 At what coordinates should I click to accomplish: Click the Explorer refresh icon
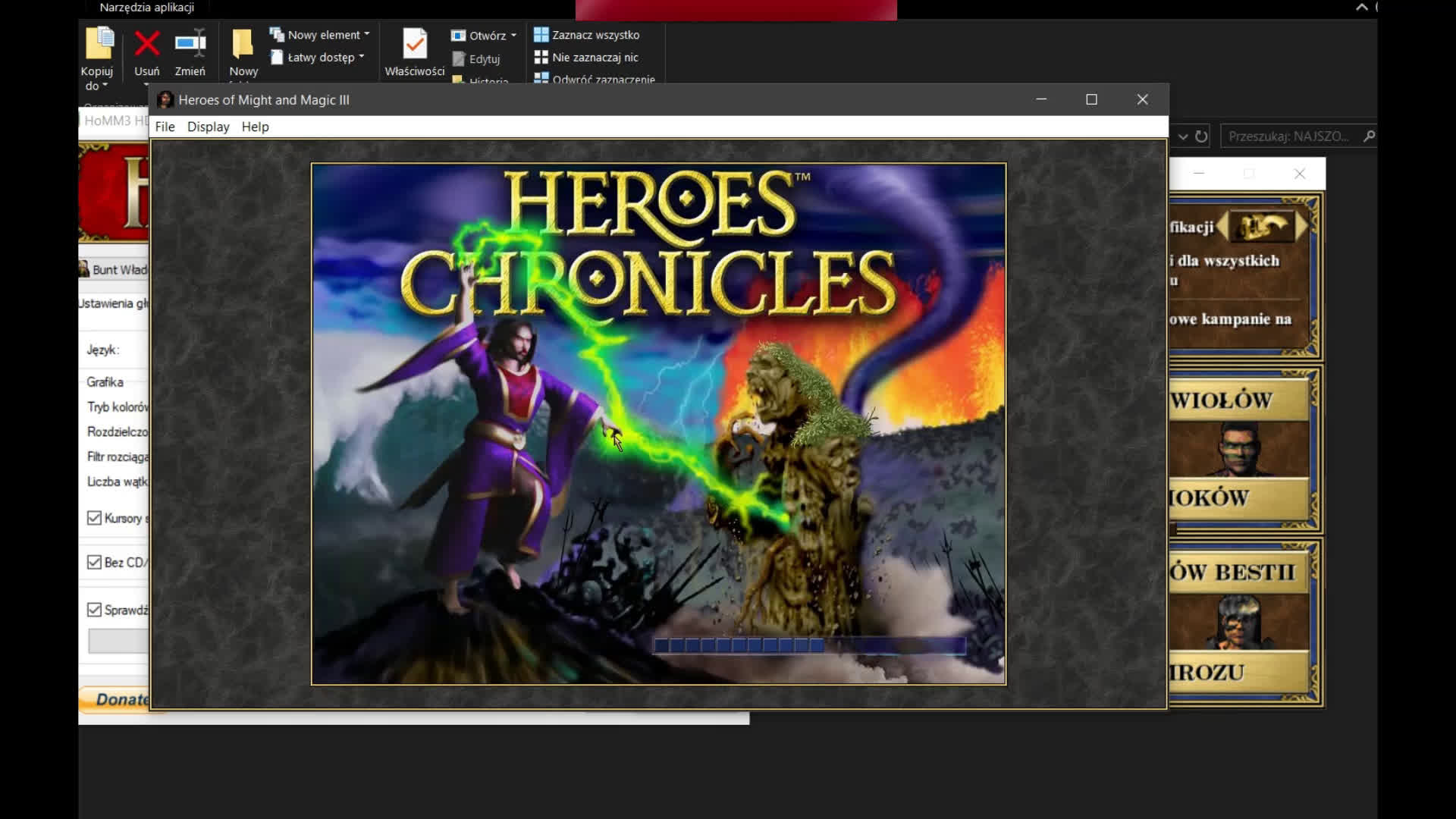tap(1201, 136)
